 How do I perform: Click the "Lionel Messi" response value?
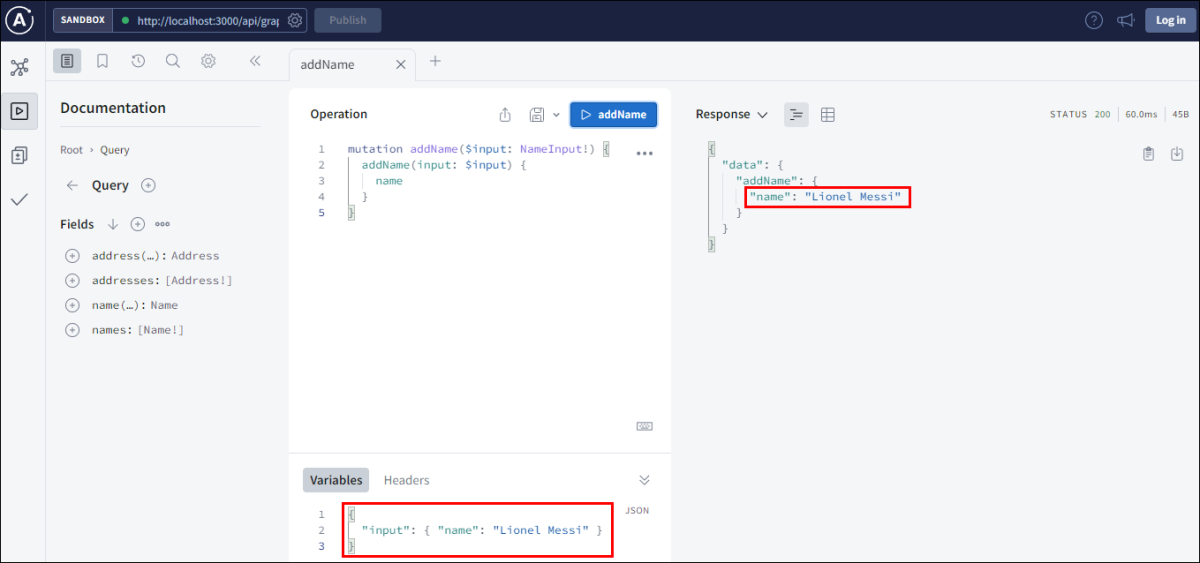point(853,197)
